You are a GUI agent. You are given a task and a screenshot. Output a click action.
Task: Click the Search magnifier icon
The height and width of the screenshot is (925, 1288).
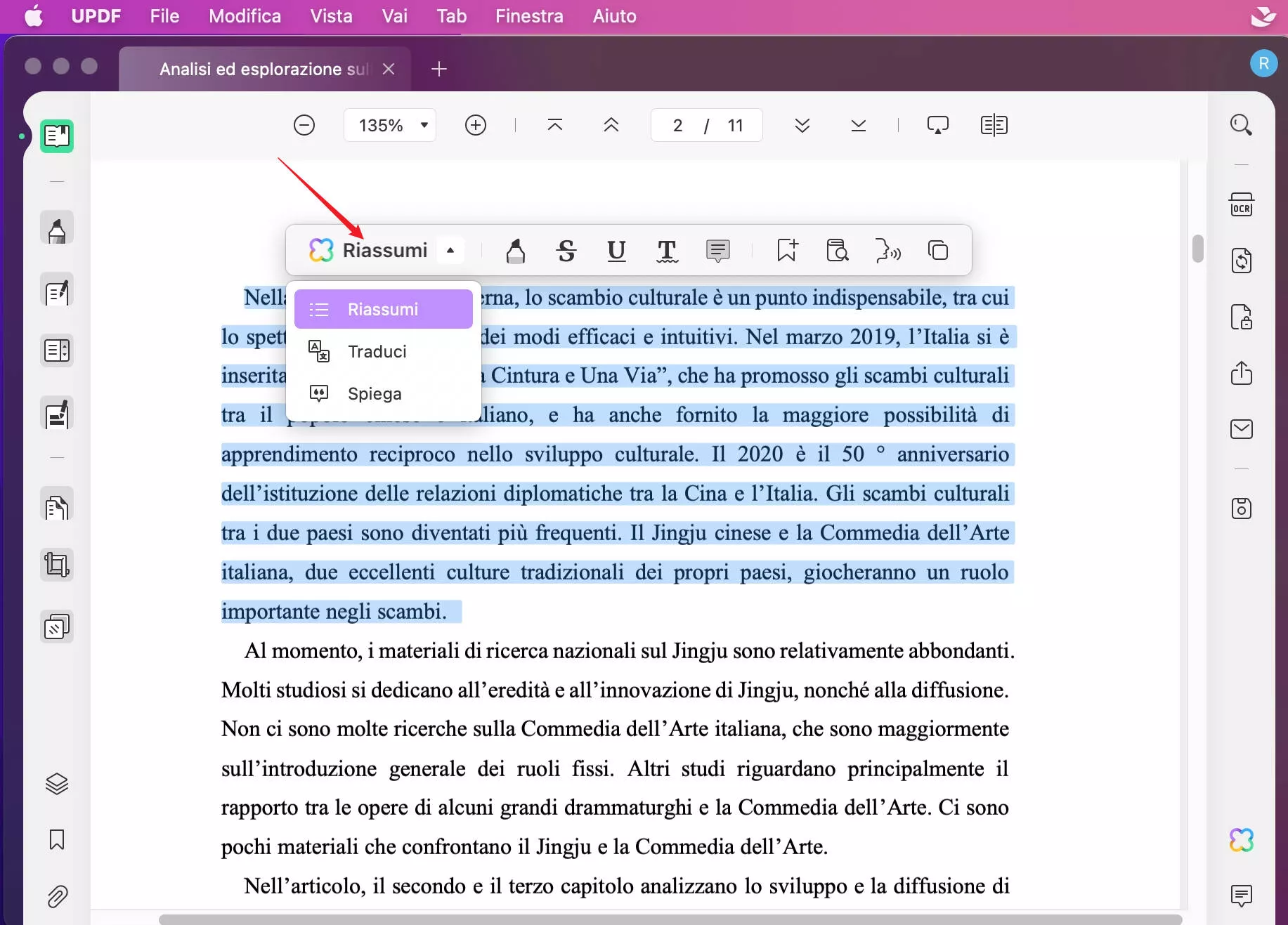click(1241, 125)
